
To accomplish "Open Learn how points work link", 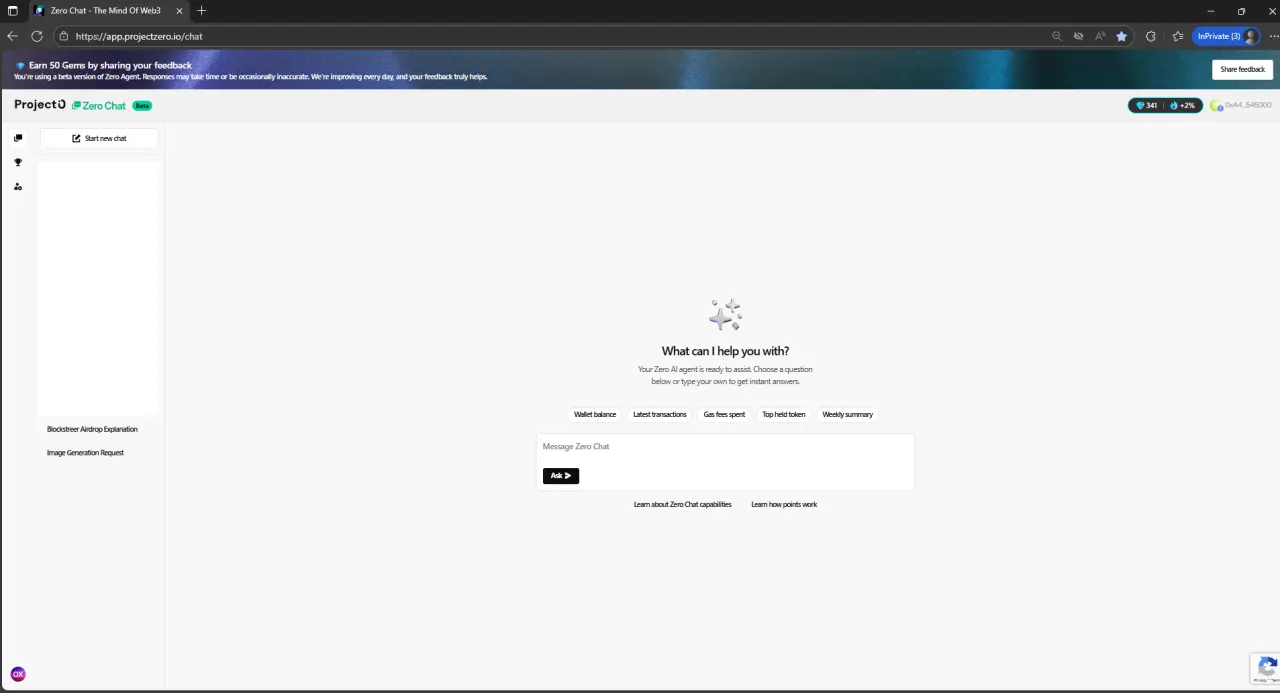I will [784, 505].
